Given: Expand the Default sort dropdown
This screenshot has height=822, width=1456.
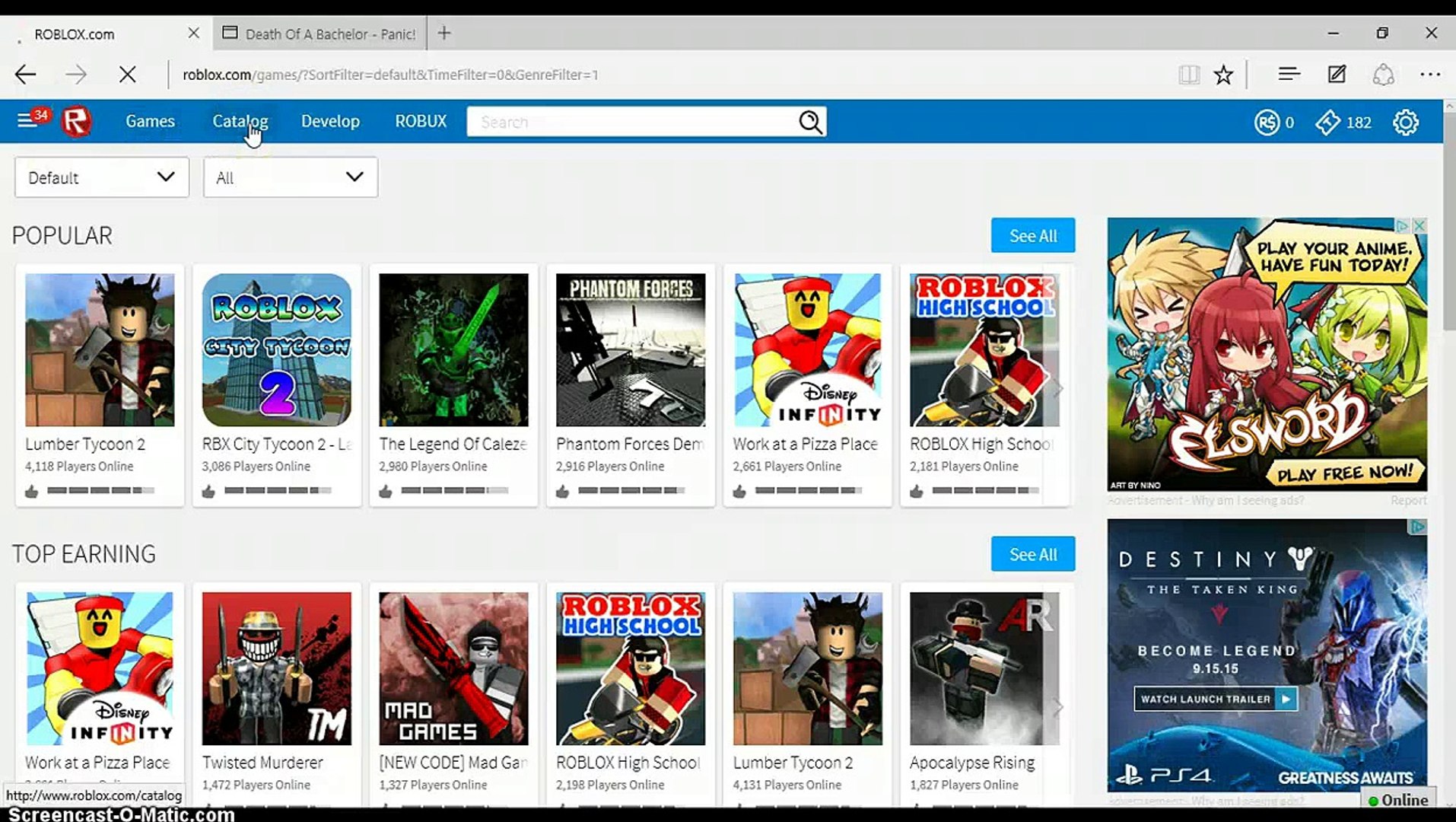Looking at the screenshot, I should coord(102,177).
